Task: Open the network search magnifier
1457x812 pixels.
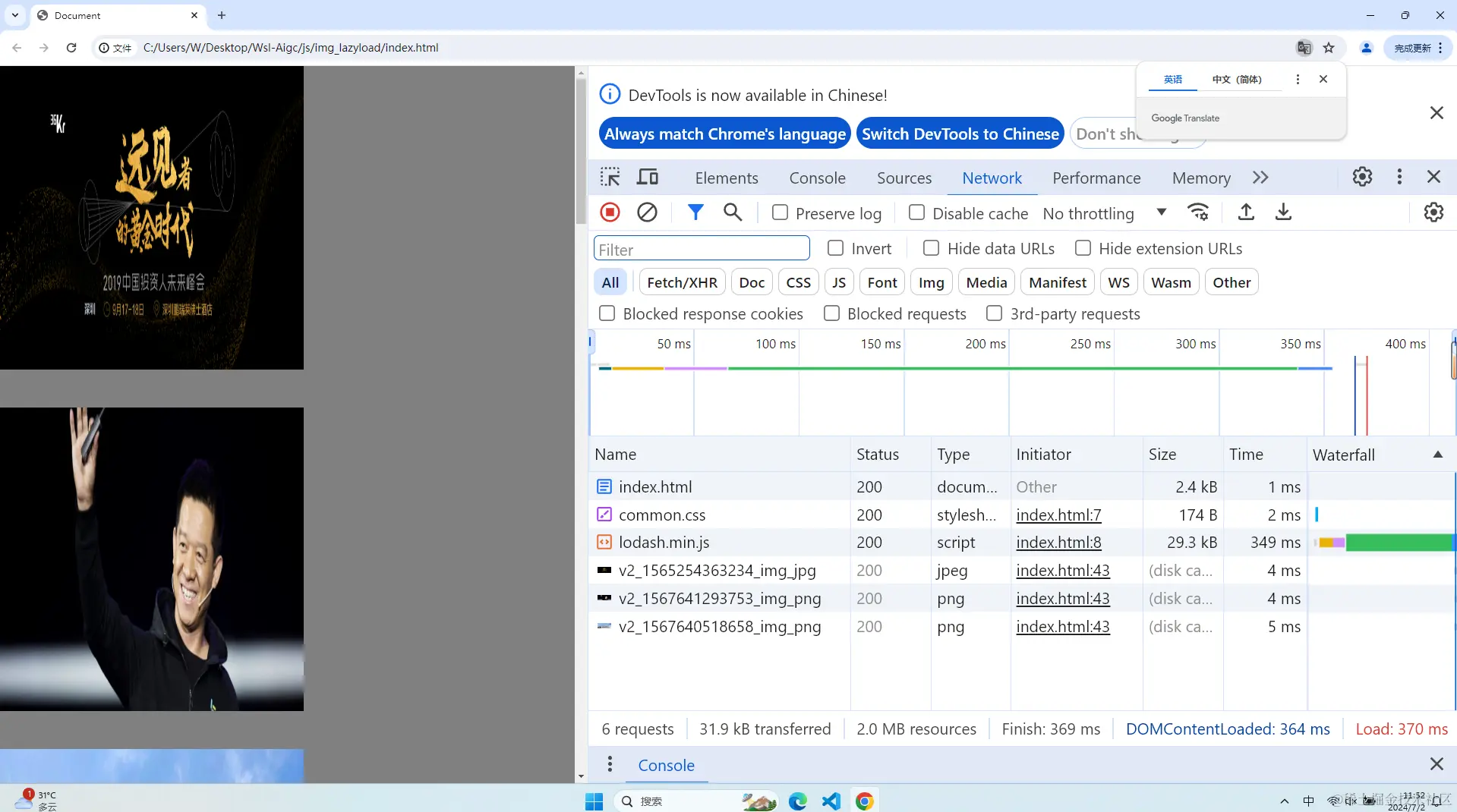Action: 733,212
